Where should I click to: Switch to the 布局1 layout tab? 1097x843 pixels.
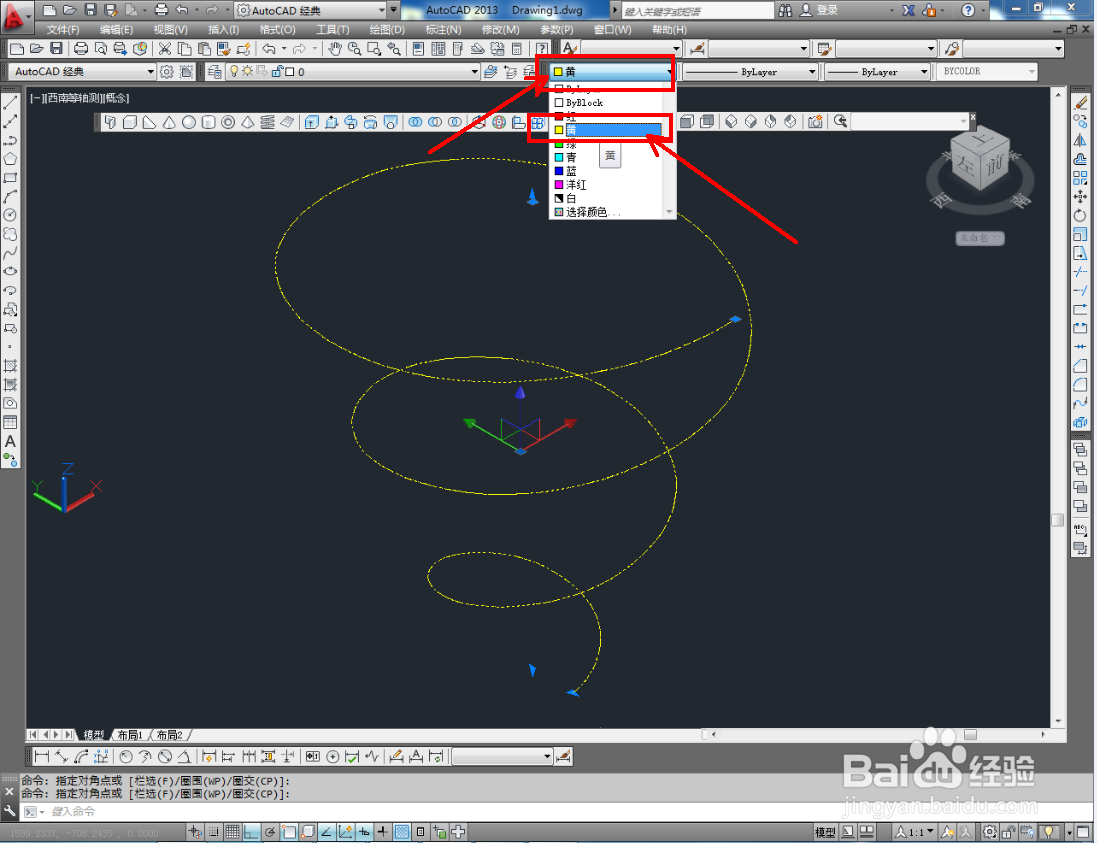coord(130,735)
